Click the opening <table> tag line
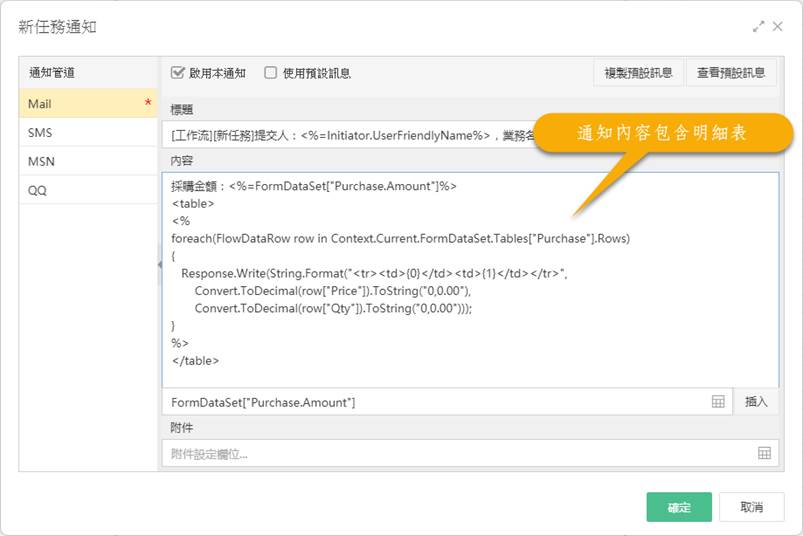 point(193,203)
